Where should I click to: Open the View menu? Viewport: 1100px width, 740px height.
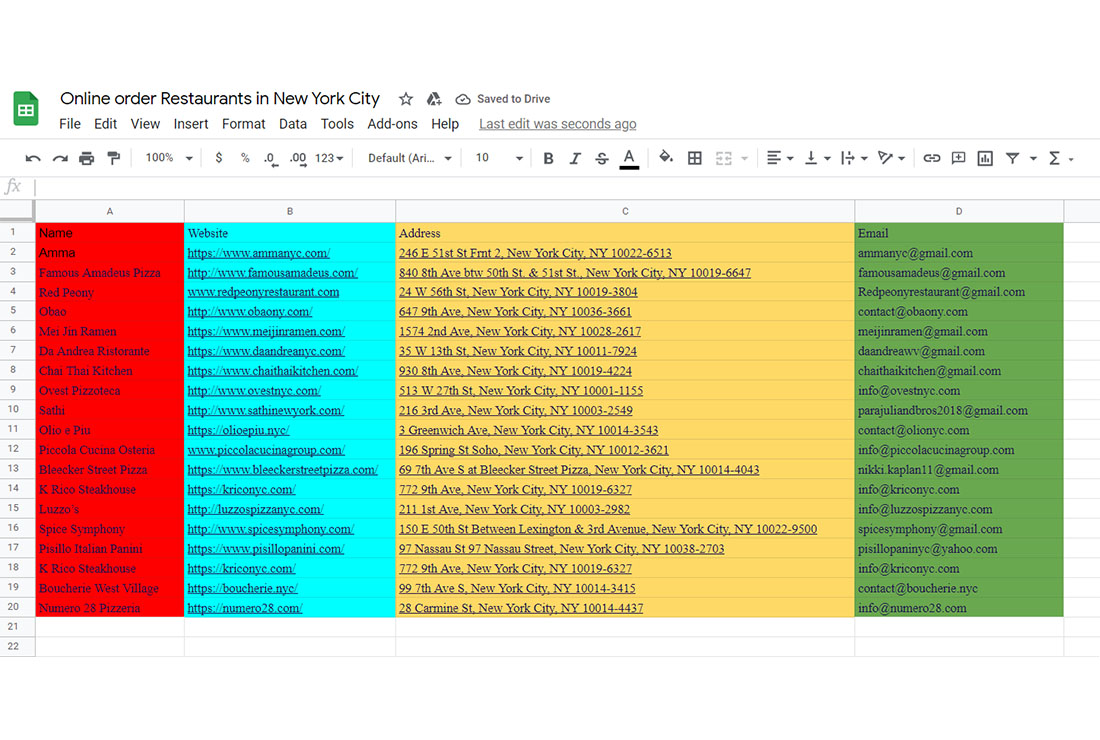tap(145, 124)
